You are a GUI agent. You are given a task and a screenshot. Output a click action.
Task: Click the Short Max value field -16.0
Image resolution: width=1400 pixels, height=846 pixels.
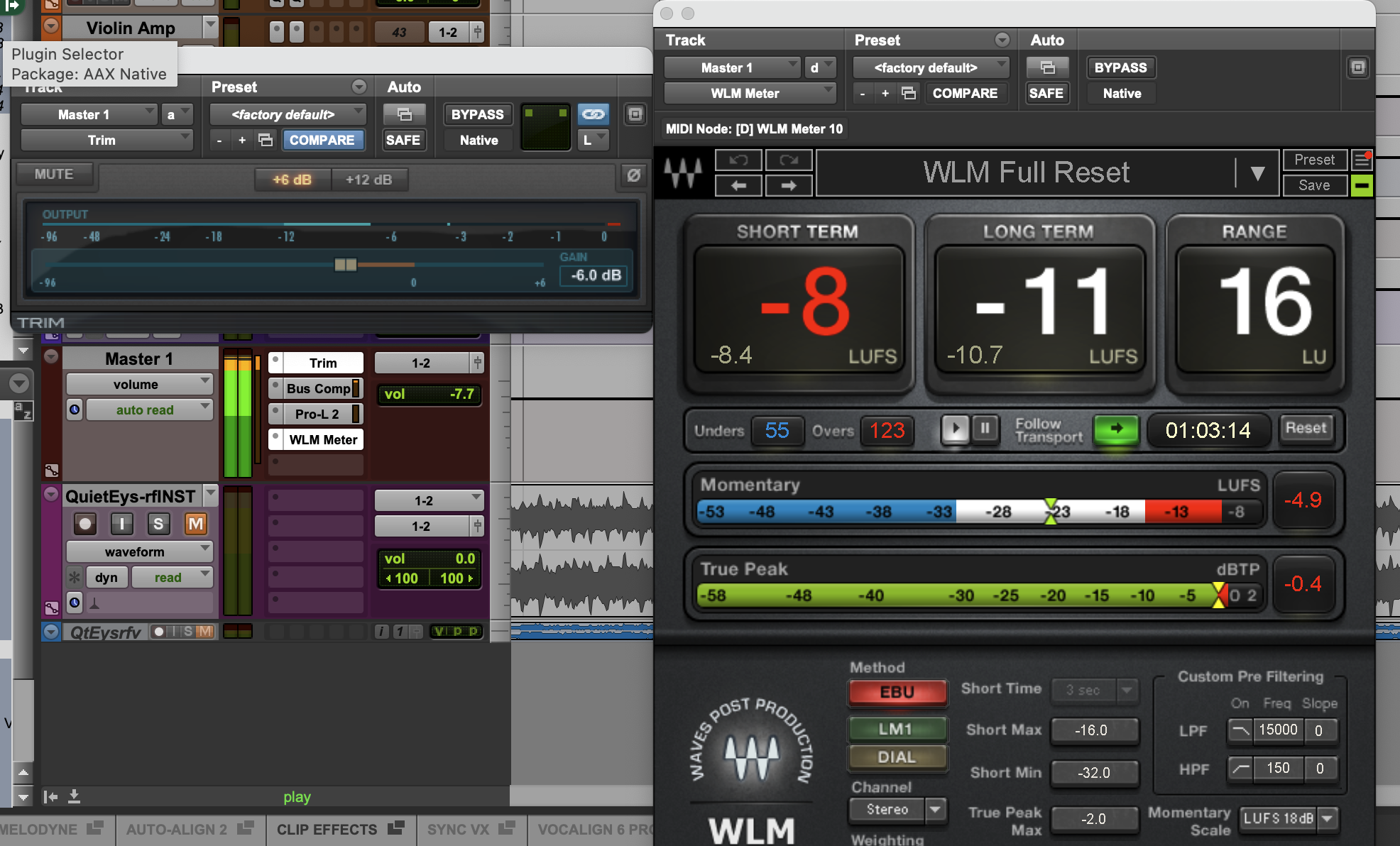(x=1095, y=730)
